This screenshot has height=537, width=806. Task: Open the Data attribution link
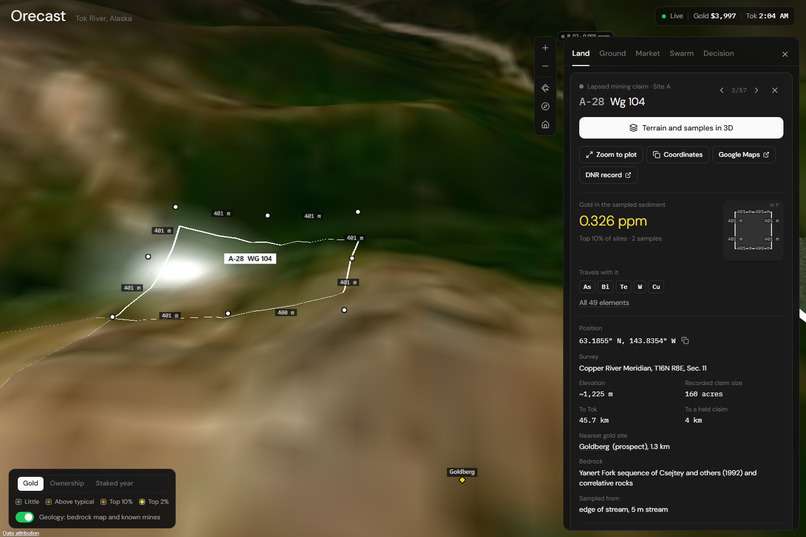21,533
